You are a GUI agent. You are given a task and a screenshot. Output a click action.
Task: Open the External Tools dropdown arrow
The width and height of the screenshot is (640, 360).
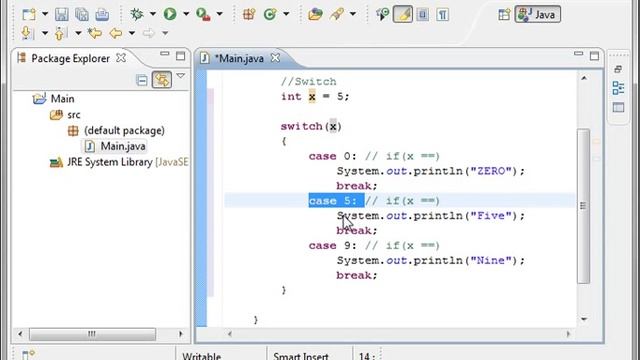pos(219,14)
